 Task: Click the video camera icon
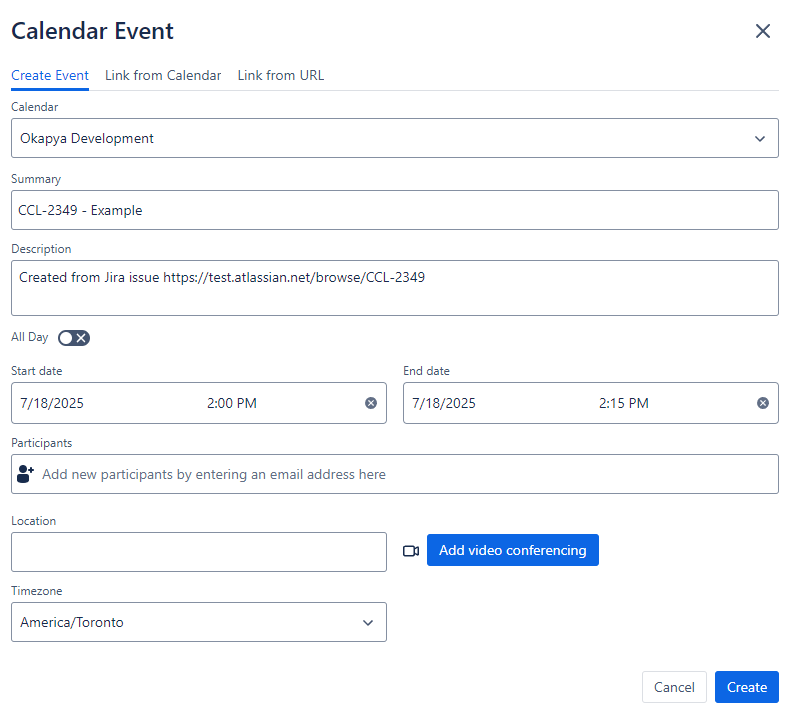coord(410,551)
